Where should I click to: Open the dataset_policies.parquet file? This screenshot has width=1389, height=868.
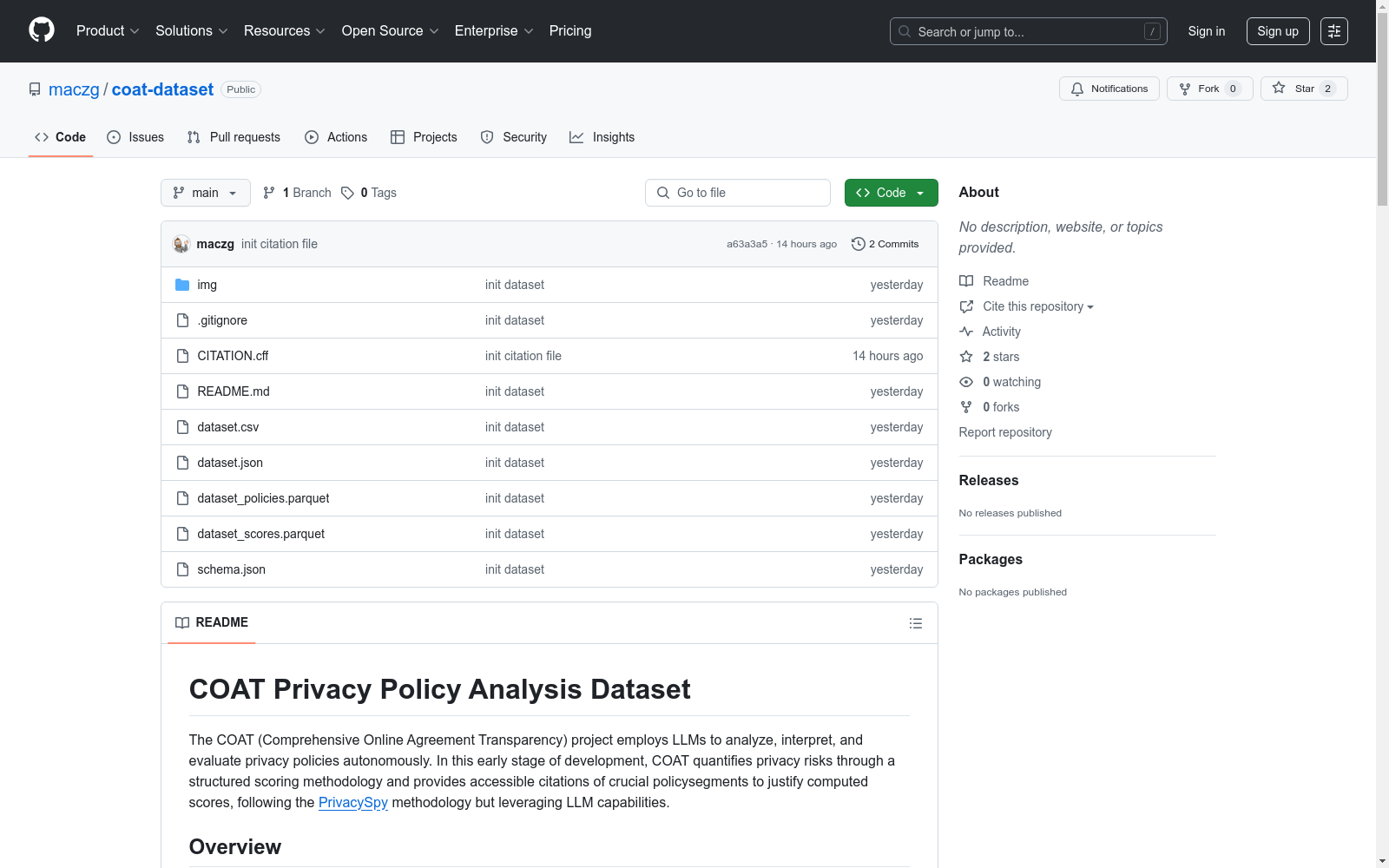coord(263,498)
